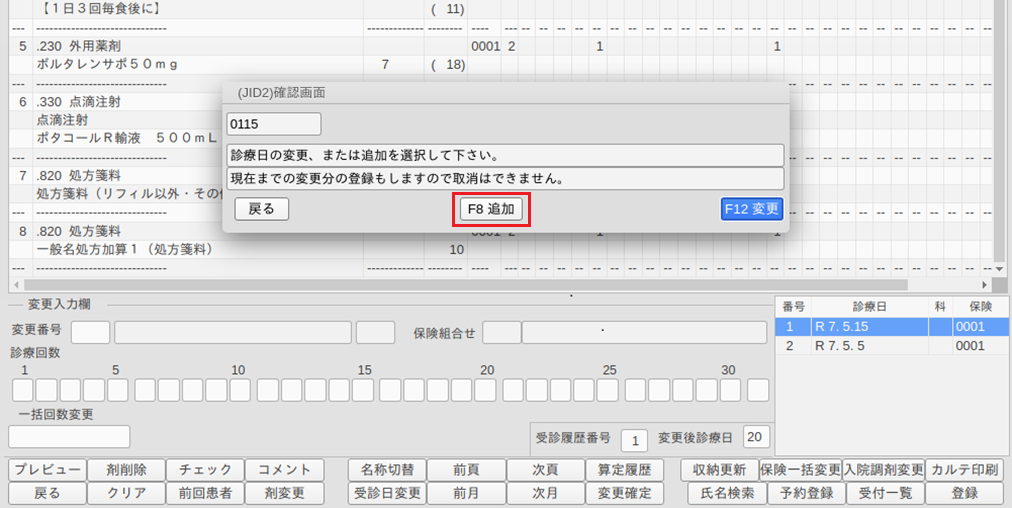Screen dimensions: 1012x508
Task: Click the チェック button
Action: click(x=205, y=470)
